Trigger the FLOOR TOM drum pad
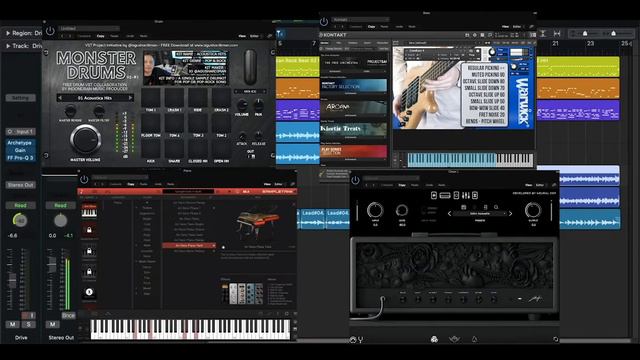Image resolution: width=640 pixels, height=360 pixels. click(x=151, y=123)
